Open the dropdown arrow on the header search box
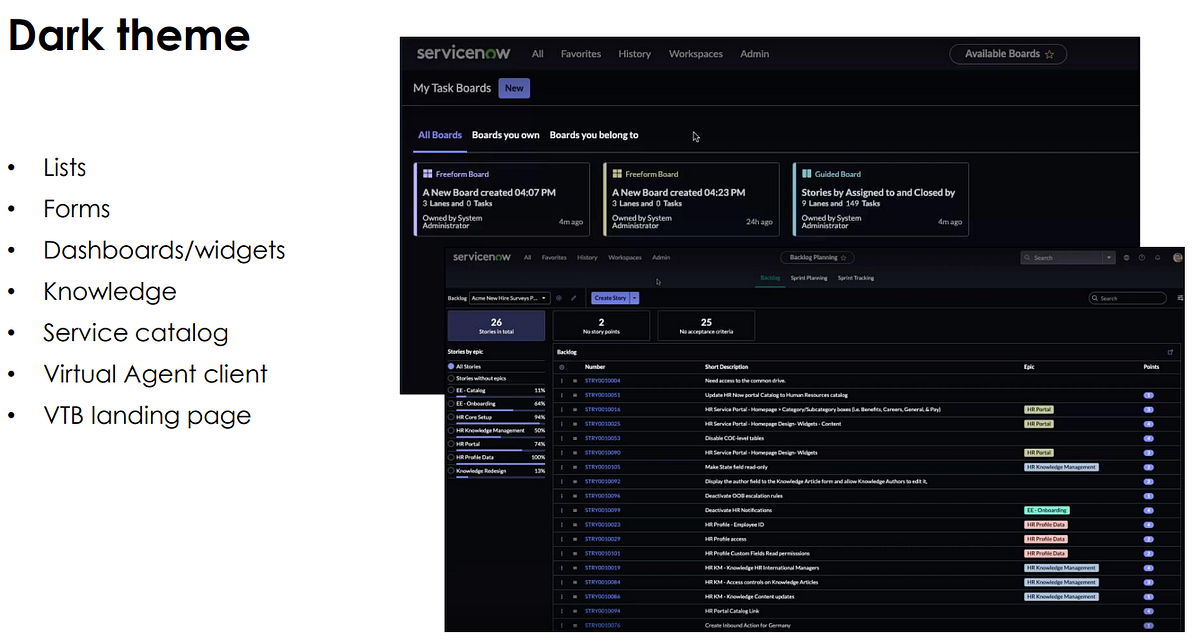 1109,258
